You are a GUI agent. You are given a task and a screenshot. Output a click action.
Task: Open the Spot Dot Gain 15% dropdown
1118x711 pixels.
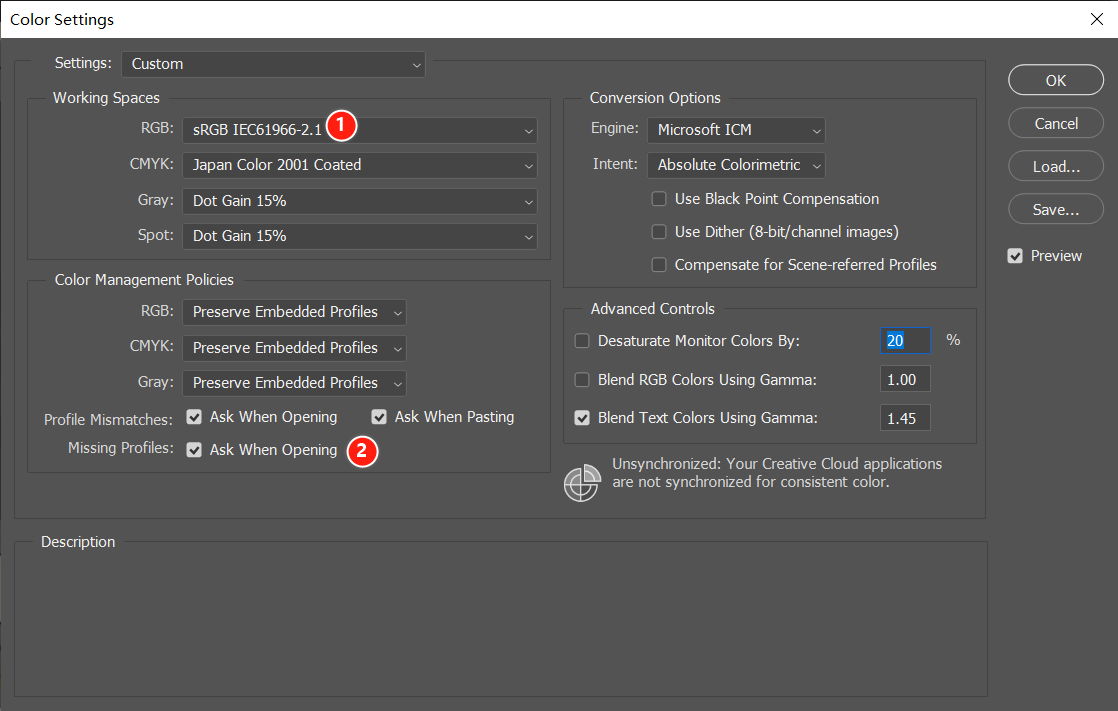coord(359,236)
